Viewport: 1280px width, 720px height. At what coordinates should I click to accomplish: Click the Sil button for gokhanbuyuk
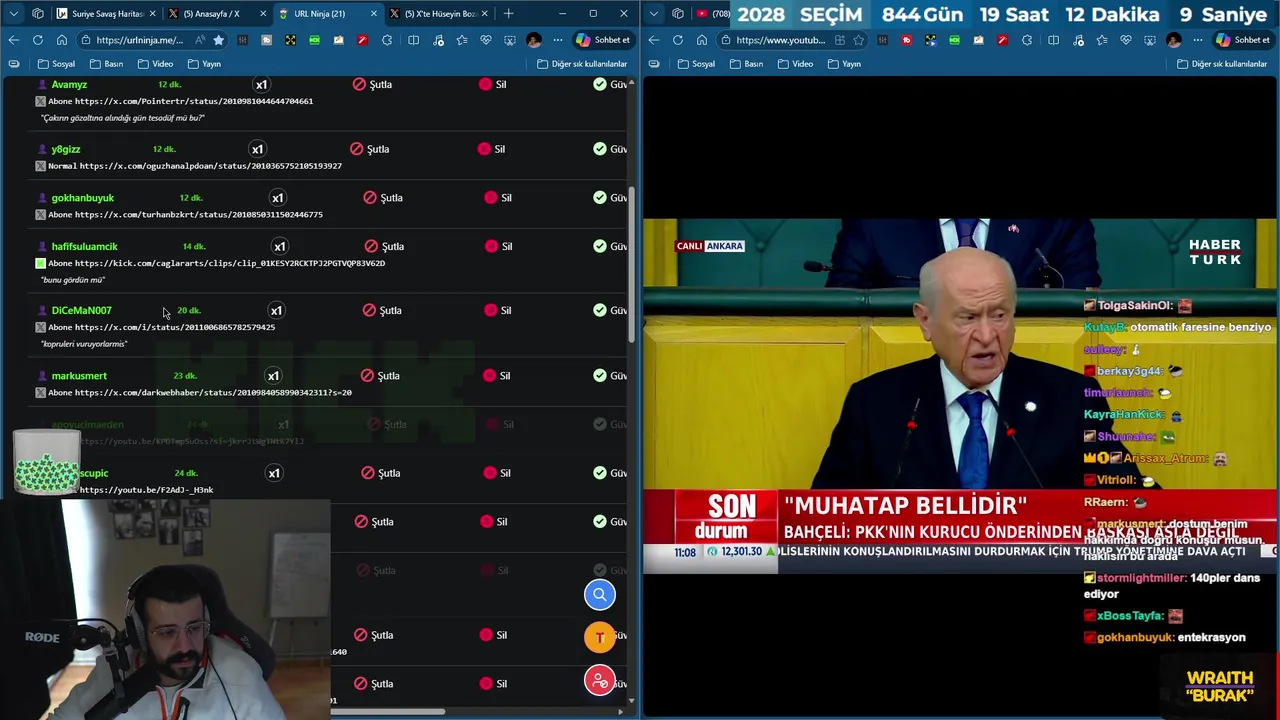[498, 198]
